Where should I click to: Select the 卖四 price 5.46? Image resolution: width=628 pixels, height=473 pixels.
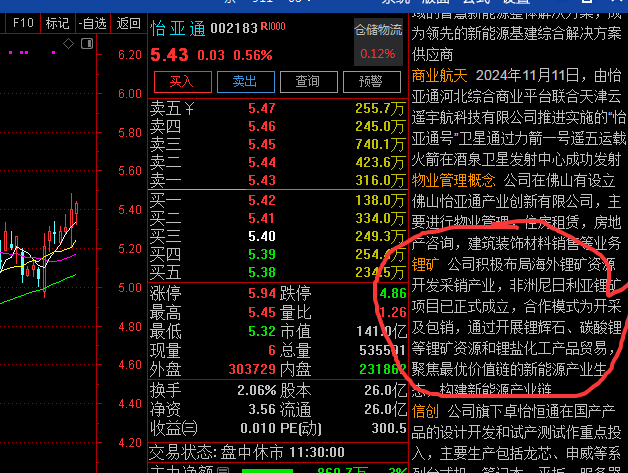(x=262, y=126)
